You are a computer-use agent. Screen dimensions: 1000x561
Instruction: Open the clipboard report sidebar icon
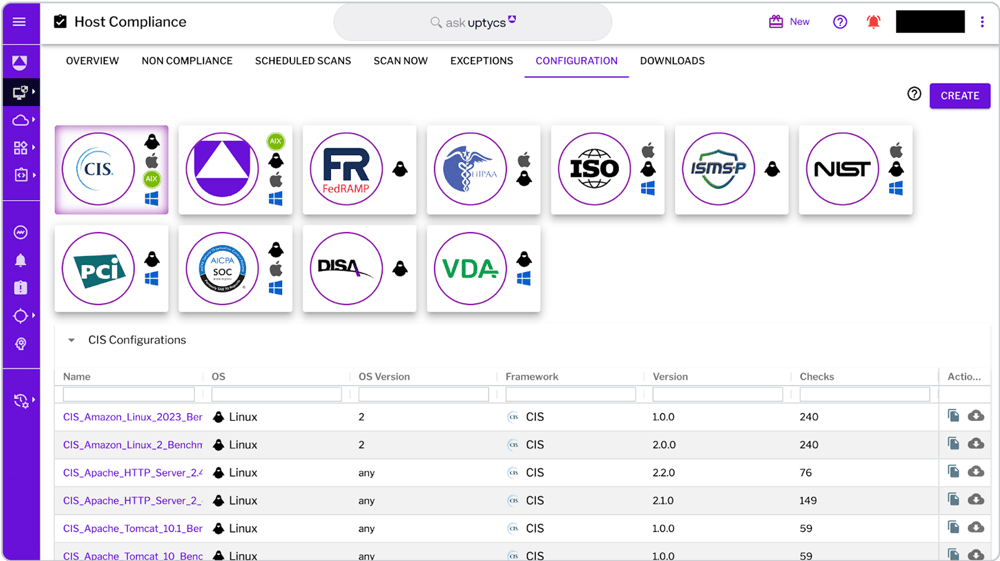tap(20, 288)
